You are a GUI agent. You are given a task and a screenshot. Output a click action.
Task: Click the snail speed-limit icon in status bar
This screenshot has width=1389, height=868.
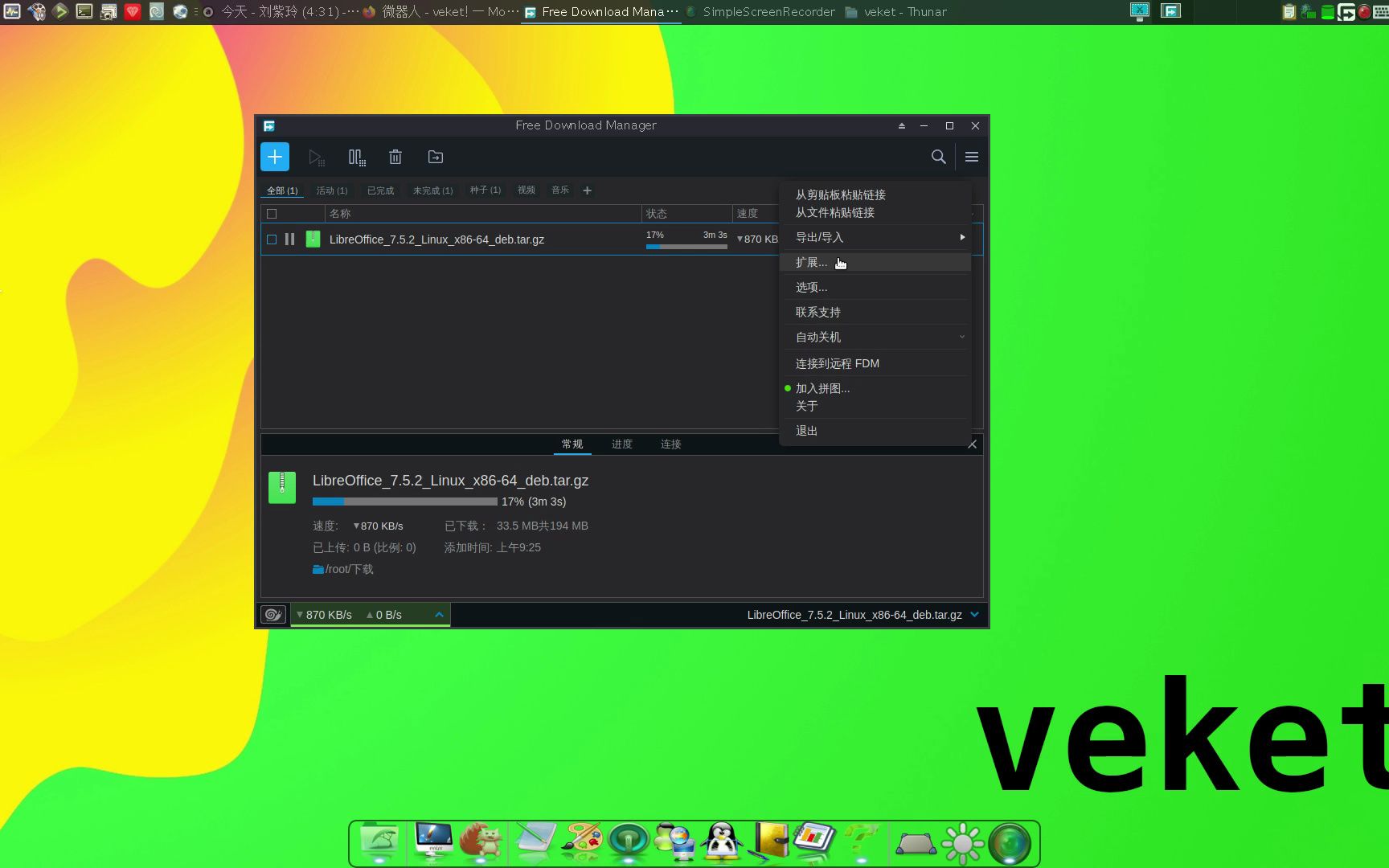tap(272, 614)
